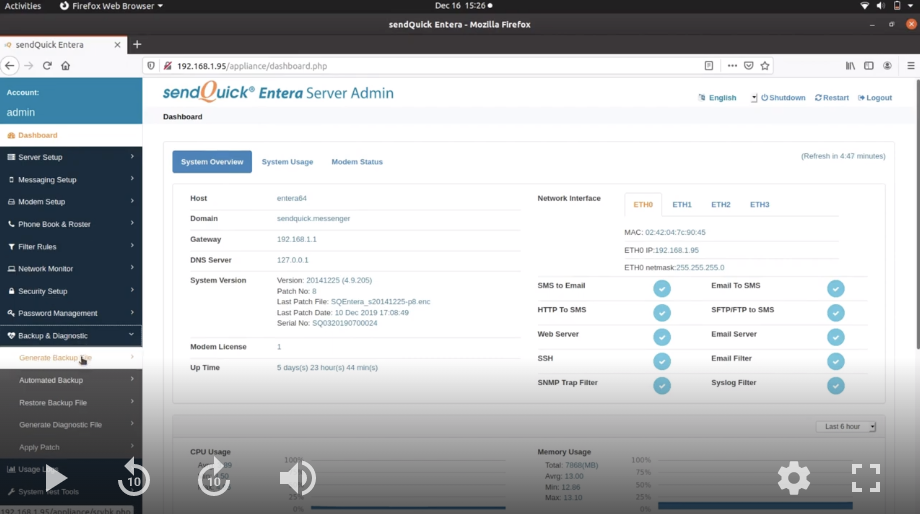The height and width of the screenshot is (514, 920).
Task: Select the ETH1 network interface tab
Action: 682,205
